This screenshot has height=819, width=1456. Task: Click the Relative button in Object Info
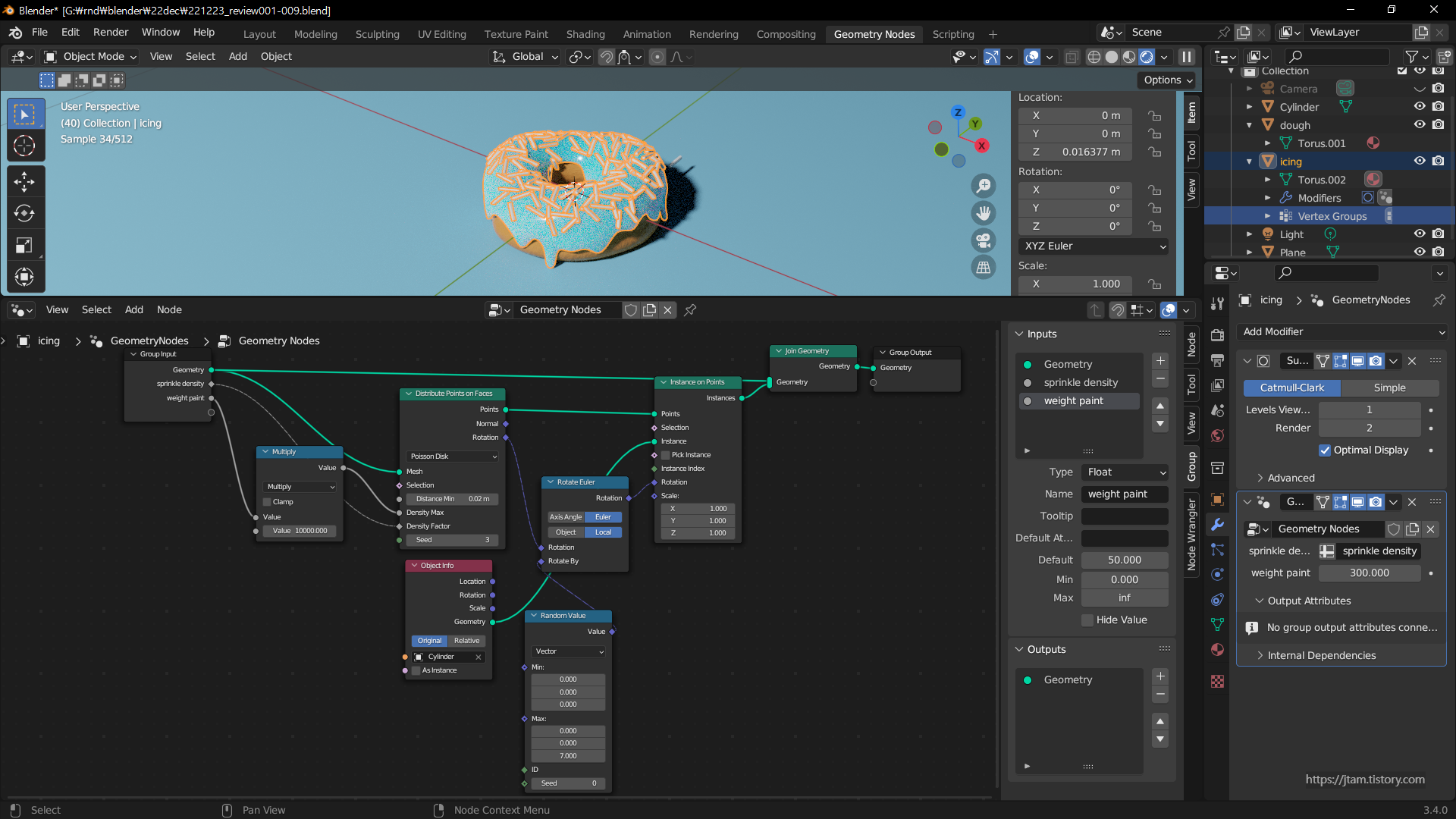tap(466, 641)
